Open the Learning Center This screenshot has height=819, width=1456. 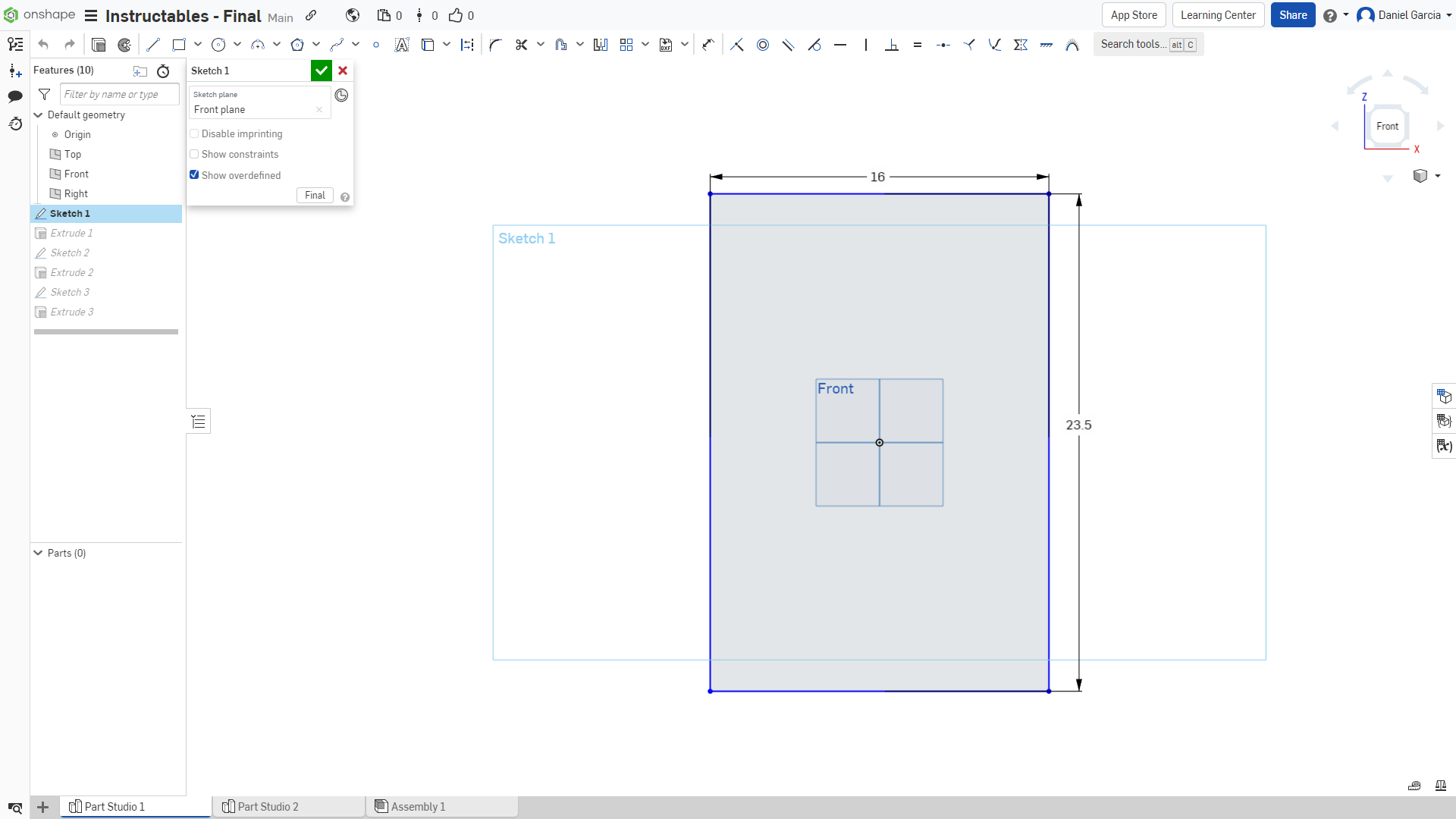coord(1218,14)
